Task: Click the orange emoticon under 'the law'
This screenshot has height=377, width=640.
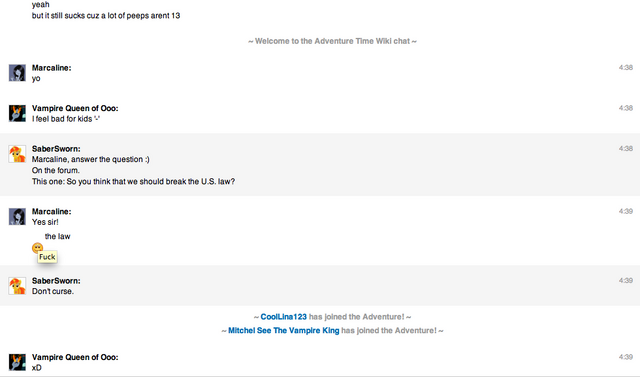Action: (x=37, y=248)
